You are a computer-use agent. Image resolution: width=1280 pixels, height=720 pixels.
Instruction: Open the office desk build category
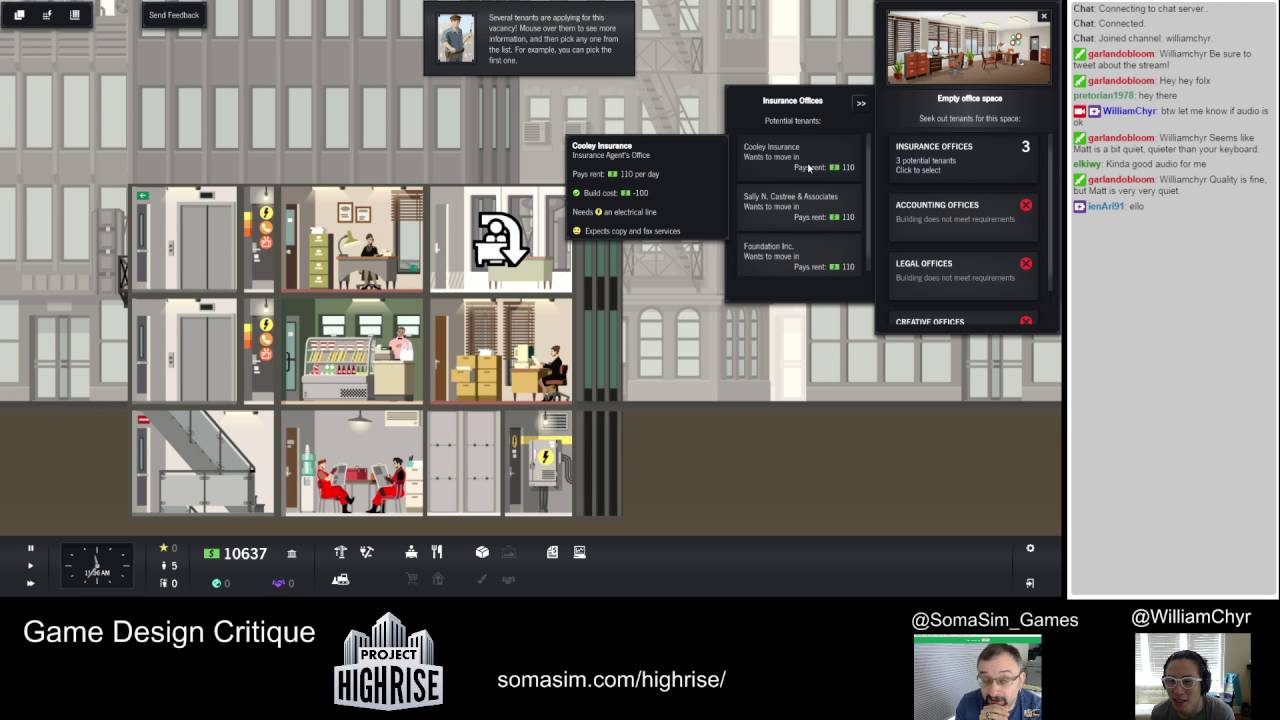click(x=411, y=552)
